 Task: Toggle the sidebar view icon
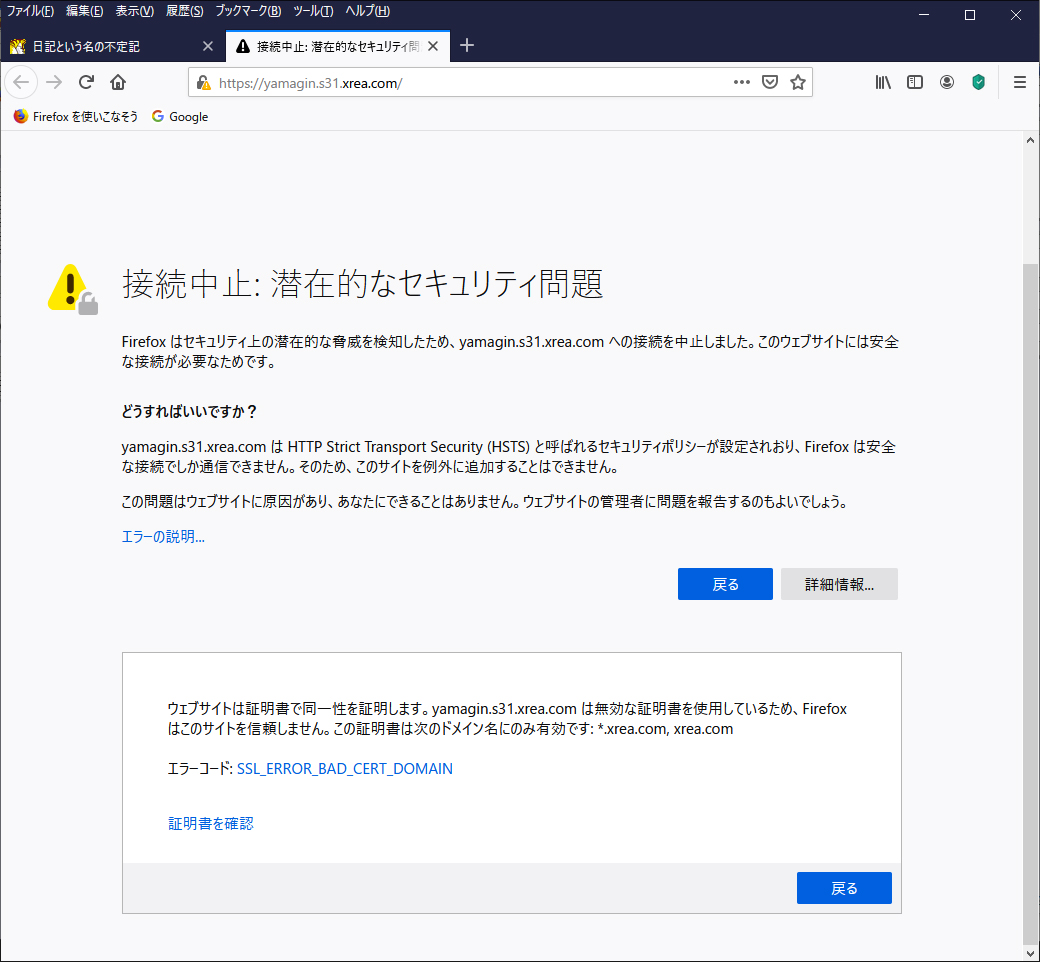pyautogui.click(x=914, y=82)
